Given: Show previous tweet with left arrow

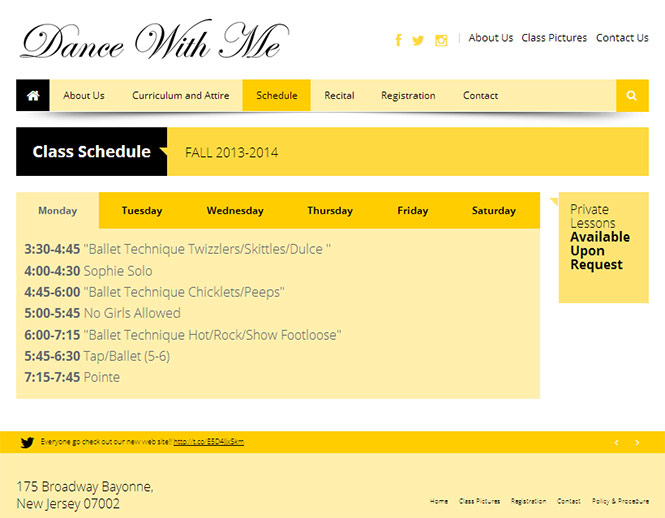Looking at the screenshot, I should (617, 442).
